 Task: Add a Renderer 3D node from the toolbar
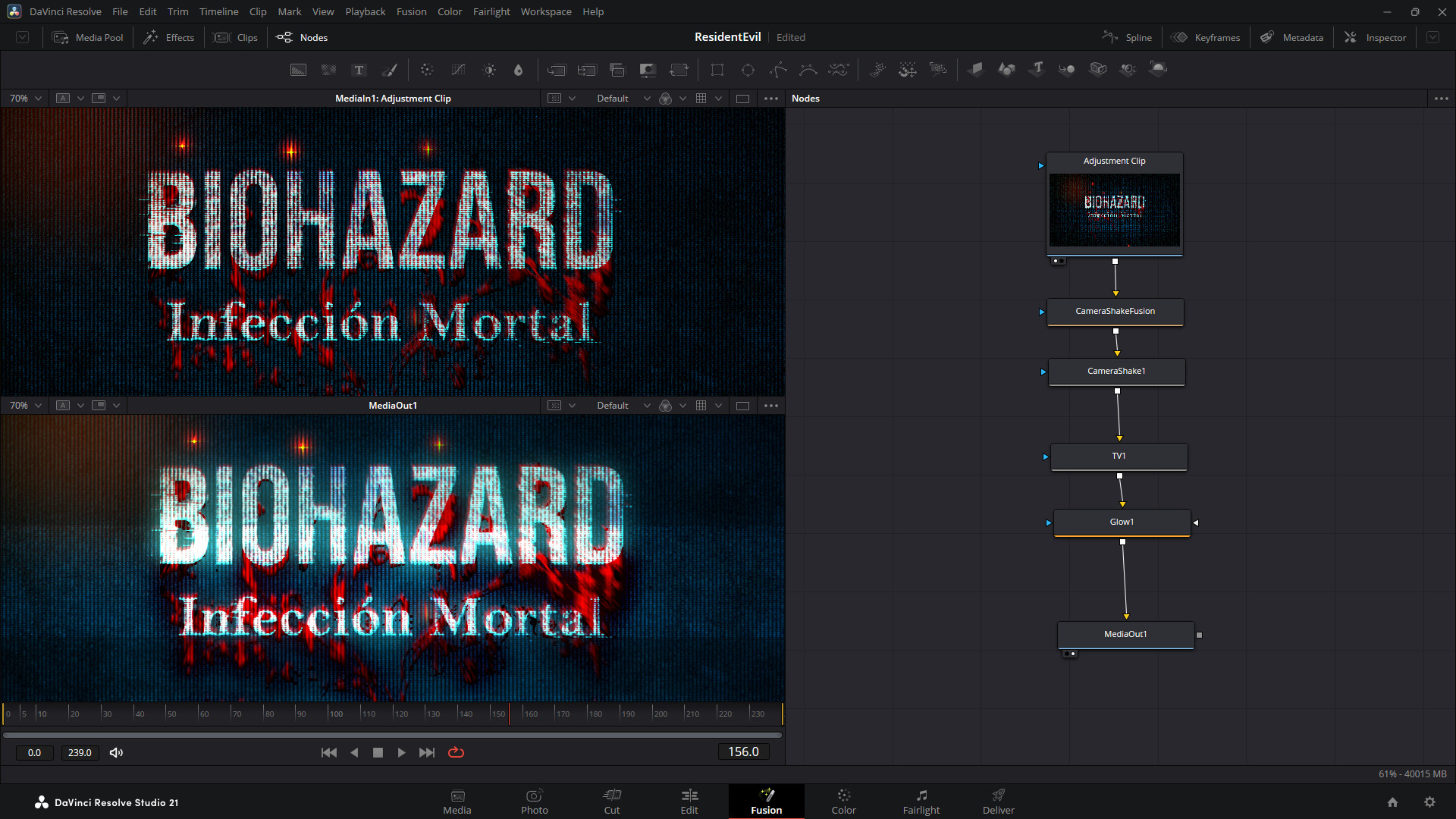coord(1158,70)
